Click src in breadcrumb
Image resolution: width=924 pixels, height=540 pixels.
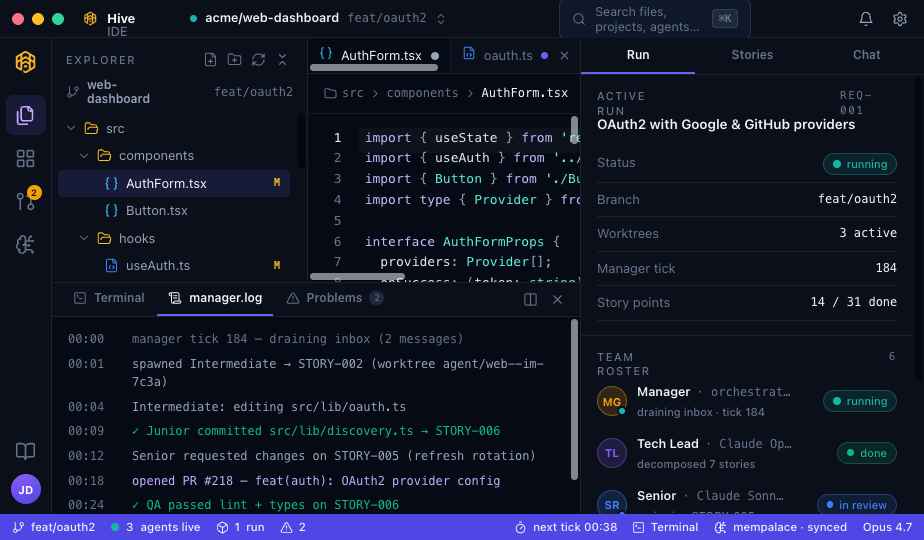tap(353, 93)
